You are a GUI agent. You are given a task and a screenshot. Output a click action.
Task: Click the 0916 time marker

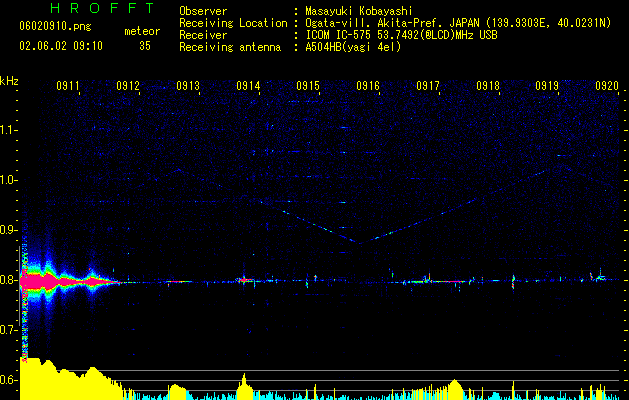[368, 85]
